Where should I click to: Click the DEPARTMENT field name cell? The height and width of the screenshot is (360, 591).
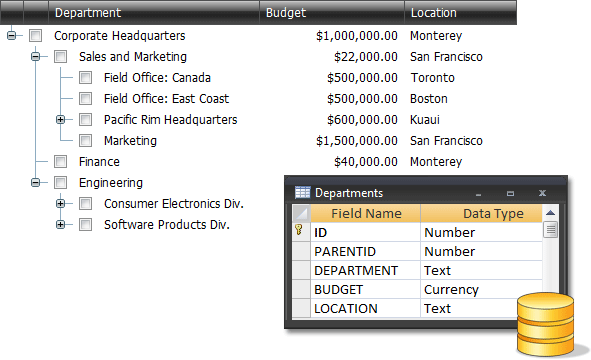pyautogui.click(x=365, y=271)
